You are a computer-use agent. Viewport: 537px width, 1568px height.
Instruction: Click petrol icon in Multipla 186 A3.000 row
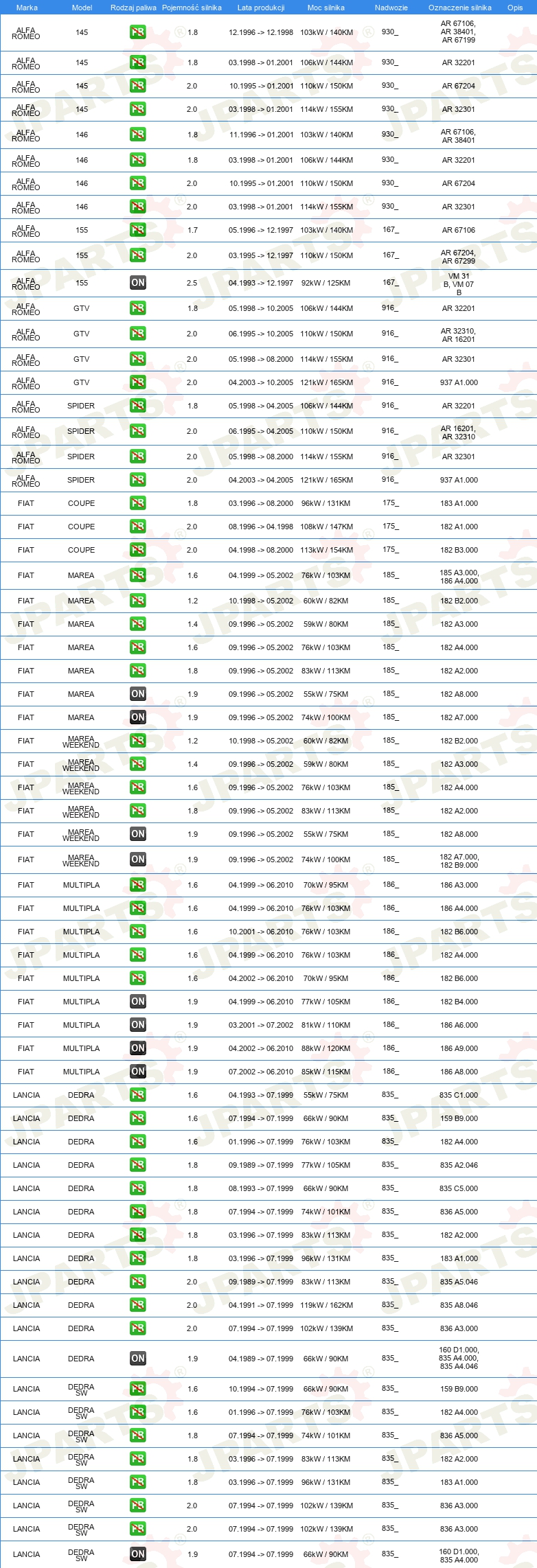pyautogui.click(x=138, y=885)
